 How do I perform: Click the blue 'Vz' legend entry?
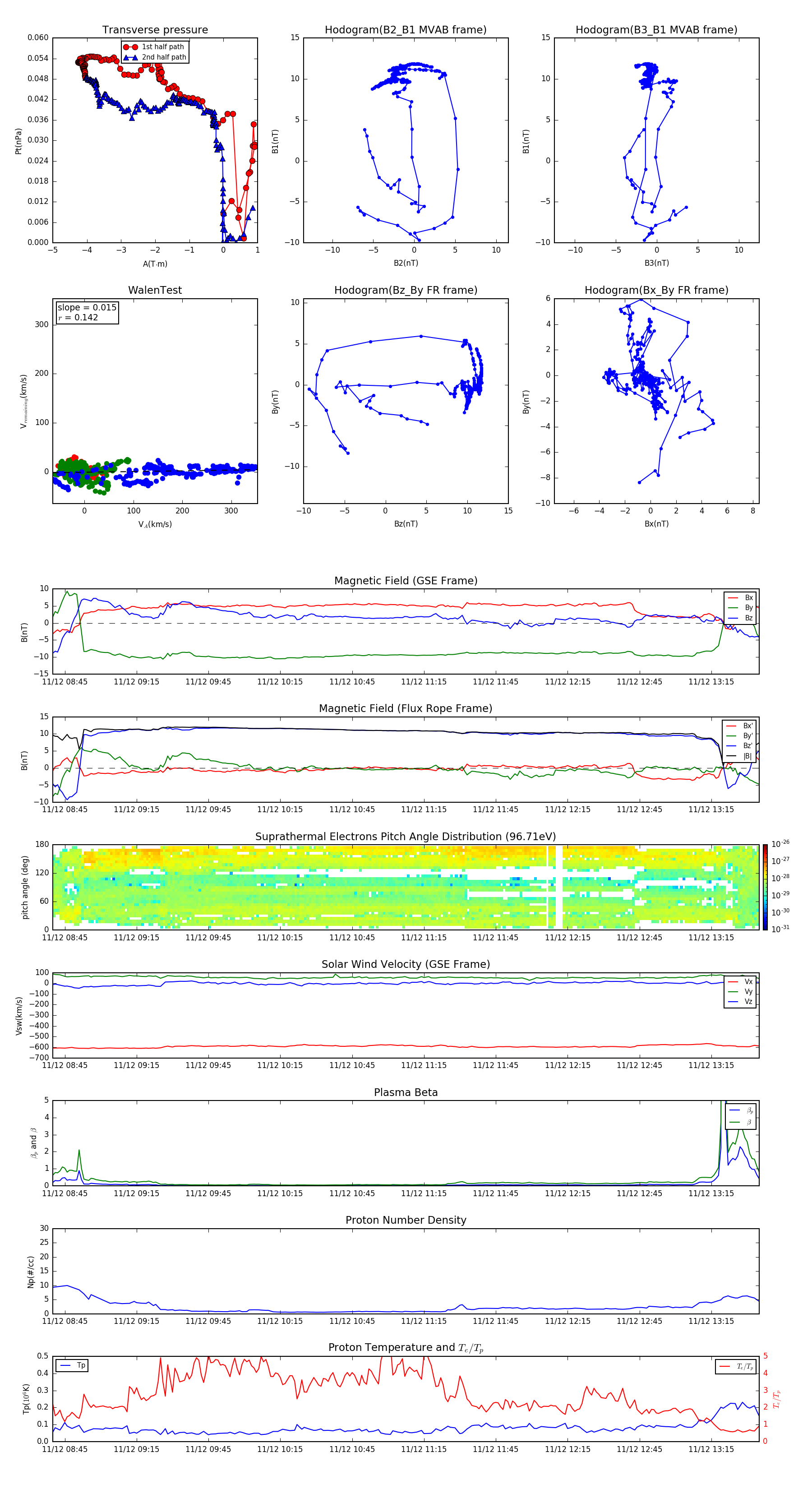[x=740, y=1002]
